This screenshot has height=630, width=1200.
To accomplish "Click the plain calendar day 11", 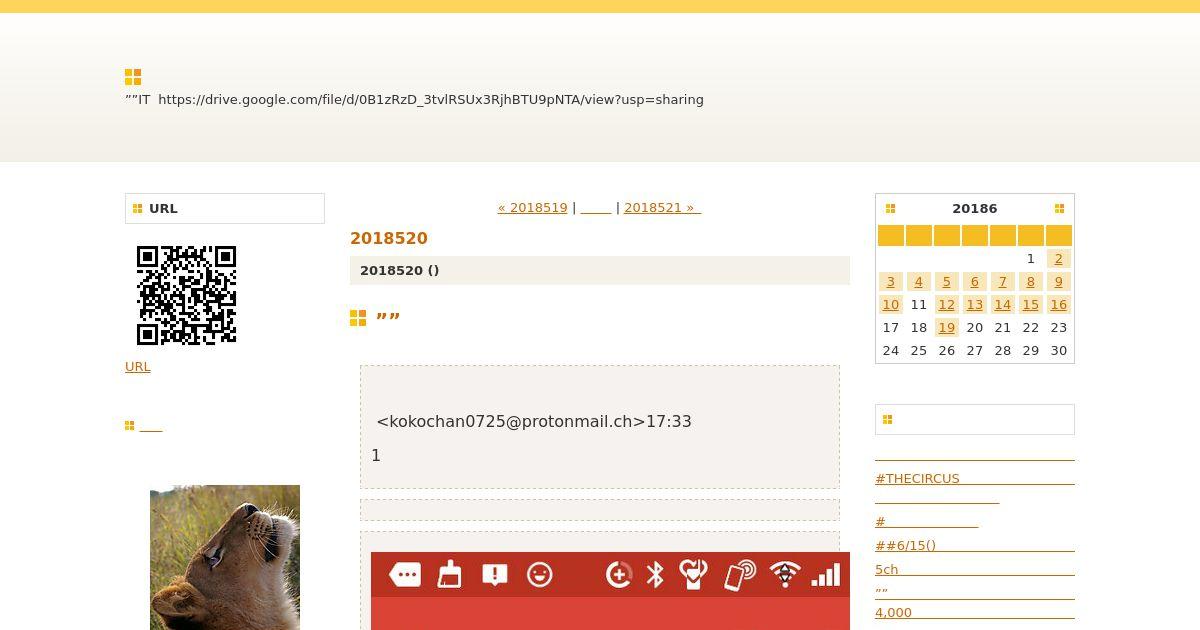I will point(919,305).
